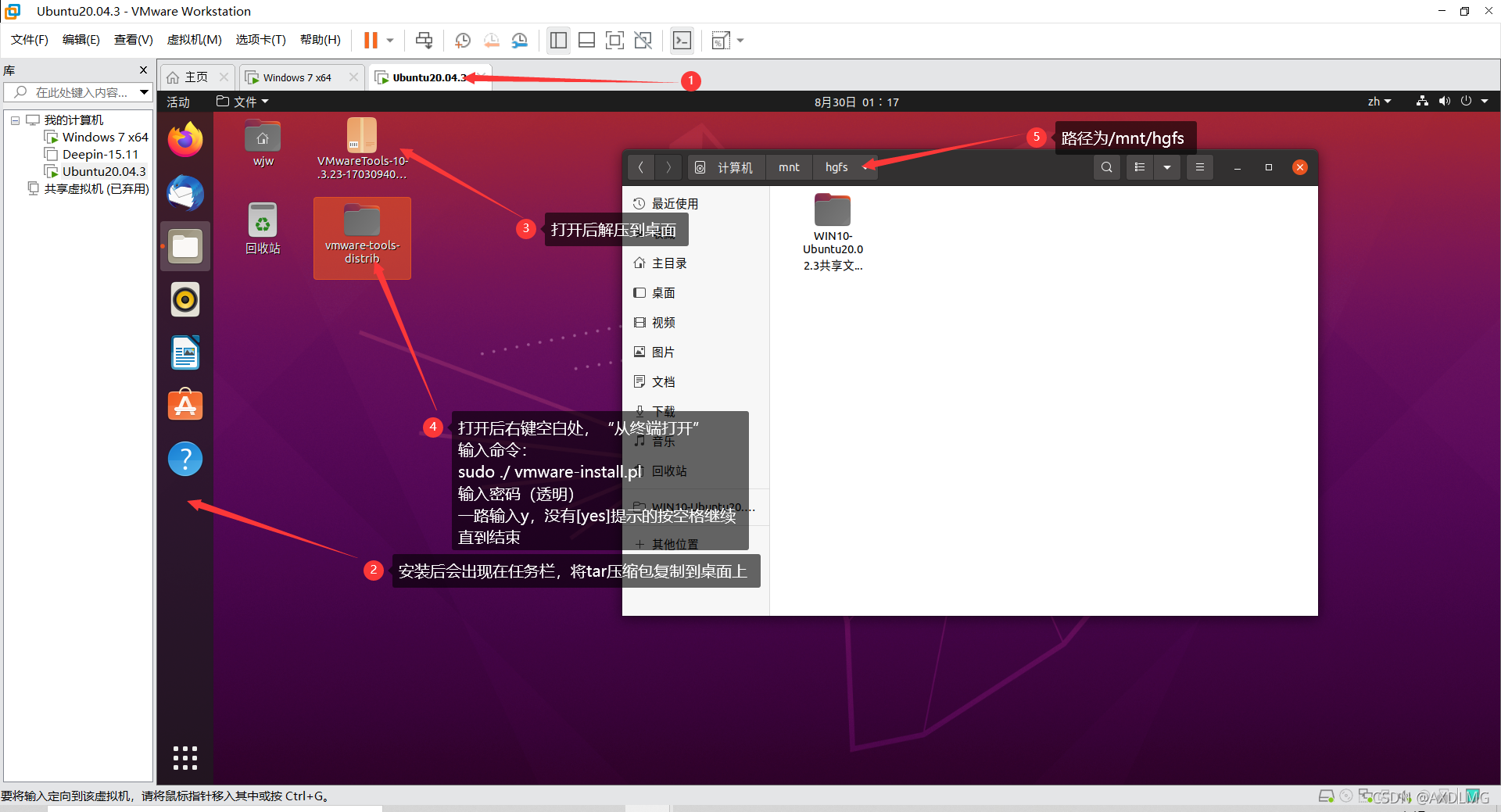
Task: Open Ubuntu Software from the dock
Action: 185,406
